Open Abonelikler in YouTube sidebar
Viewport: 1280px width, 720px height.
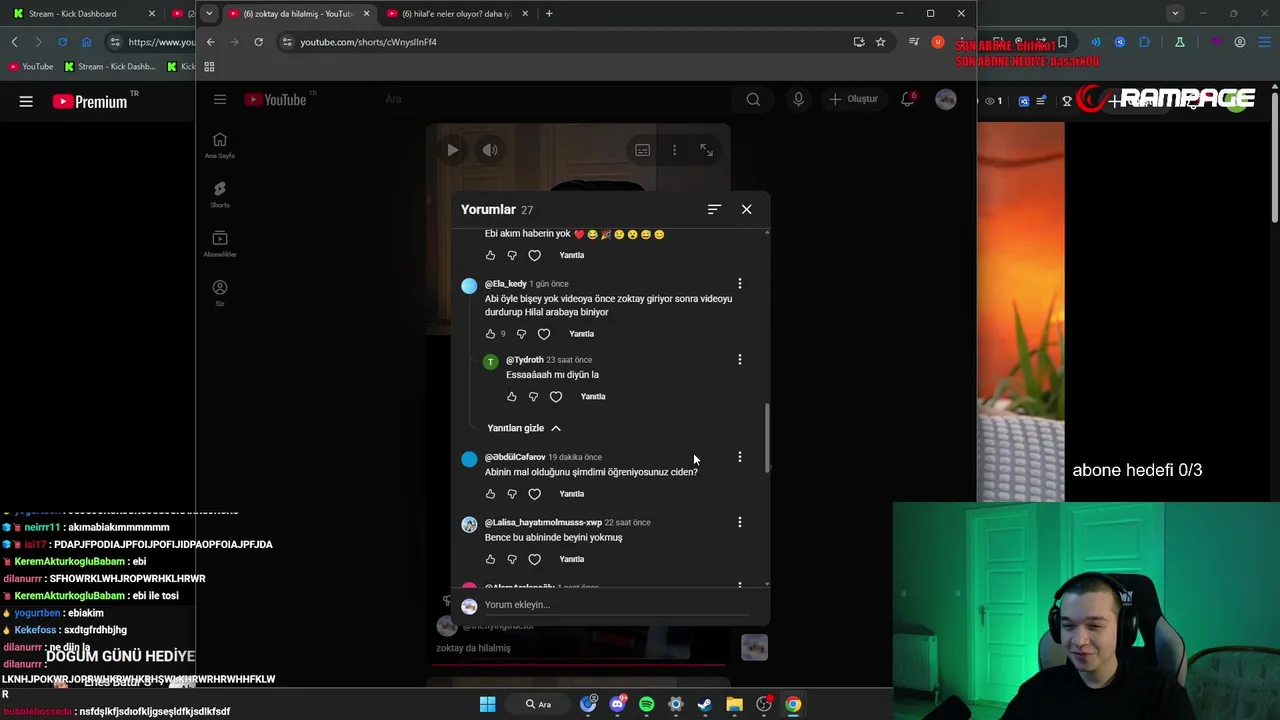pos(220,243)
